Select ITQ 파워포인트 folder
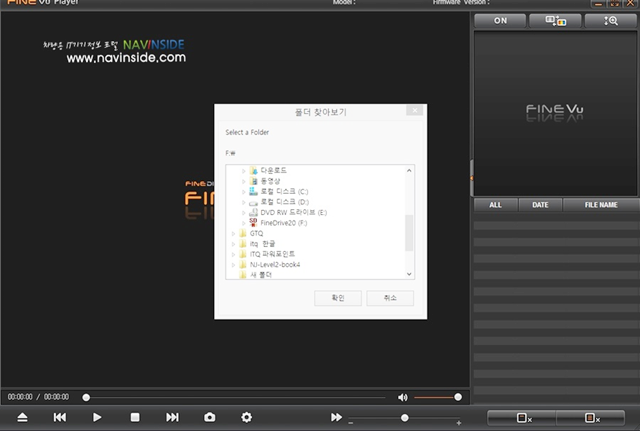This screenshot has height=431, width=640. [x=272, y=254]
